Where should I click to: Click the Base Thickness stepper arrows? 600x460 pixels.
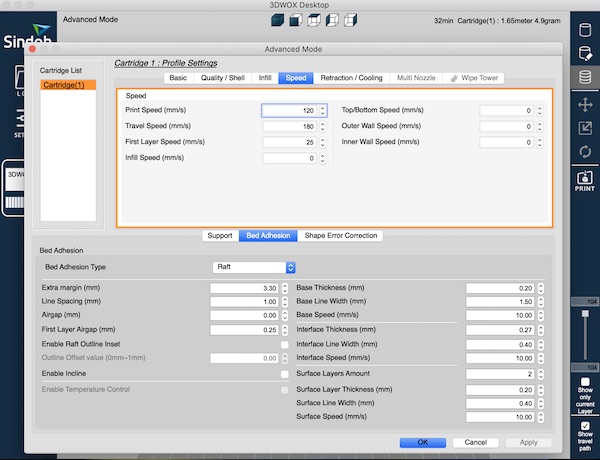[x=541, y=288]
